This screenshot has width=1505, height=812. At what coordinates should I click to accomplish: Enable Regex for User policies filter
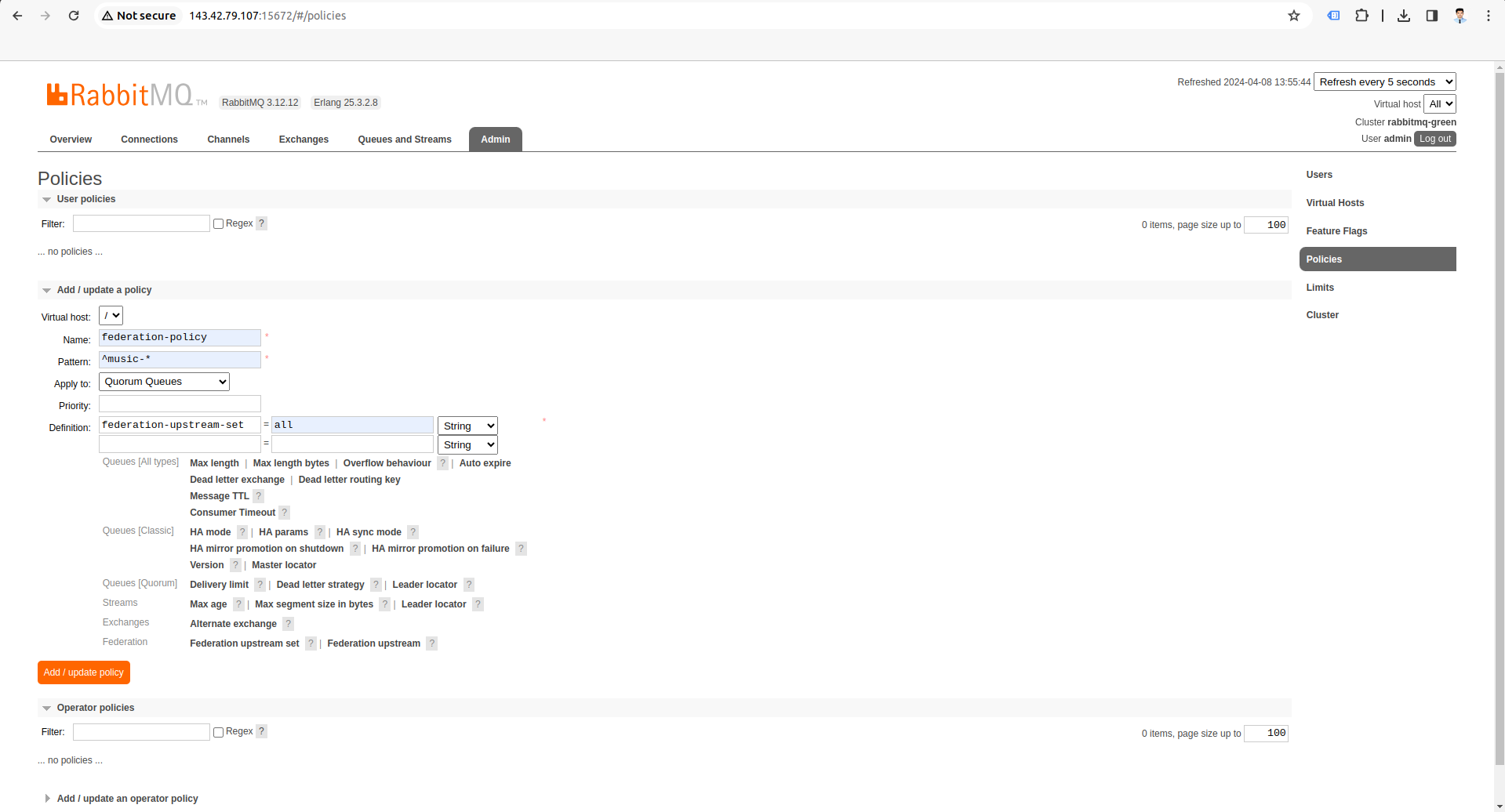pos(219,224)
